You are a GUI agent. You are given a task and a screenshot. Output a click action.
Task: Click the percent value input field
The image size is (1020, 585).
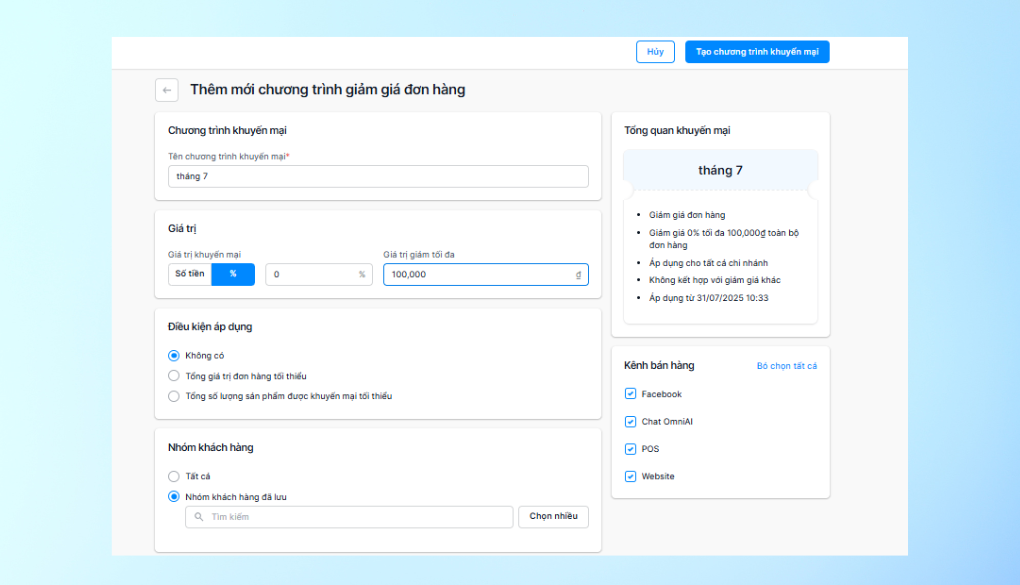tap(319, 275)
